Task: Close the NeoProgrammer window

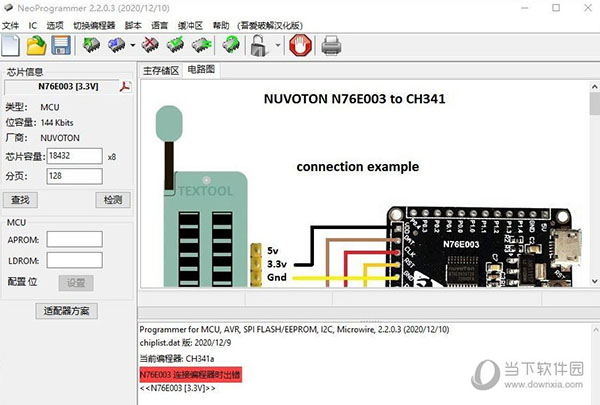Action: point(588,8)
